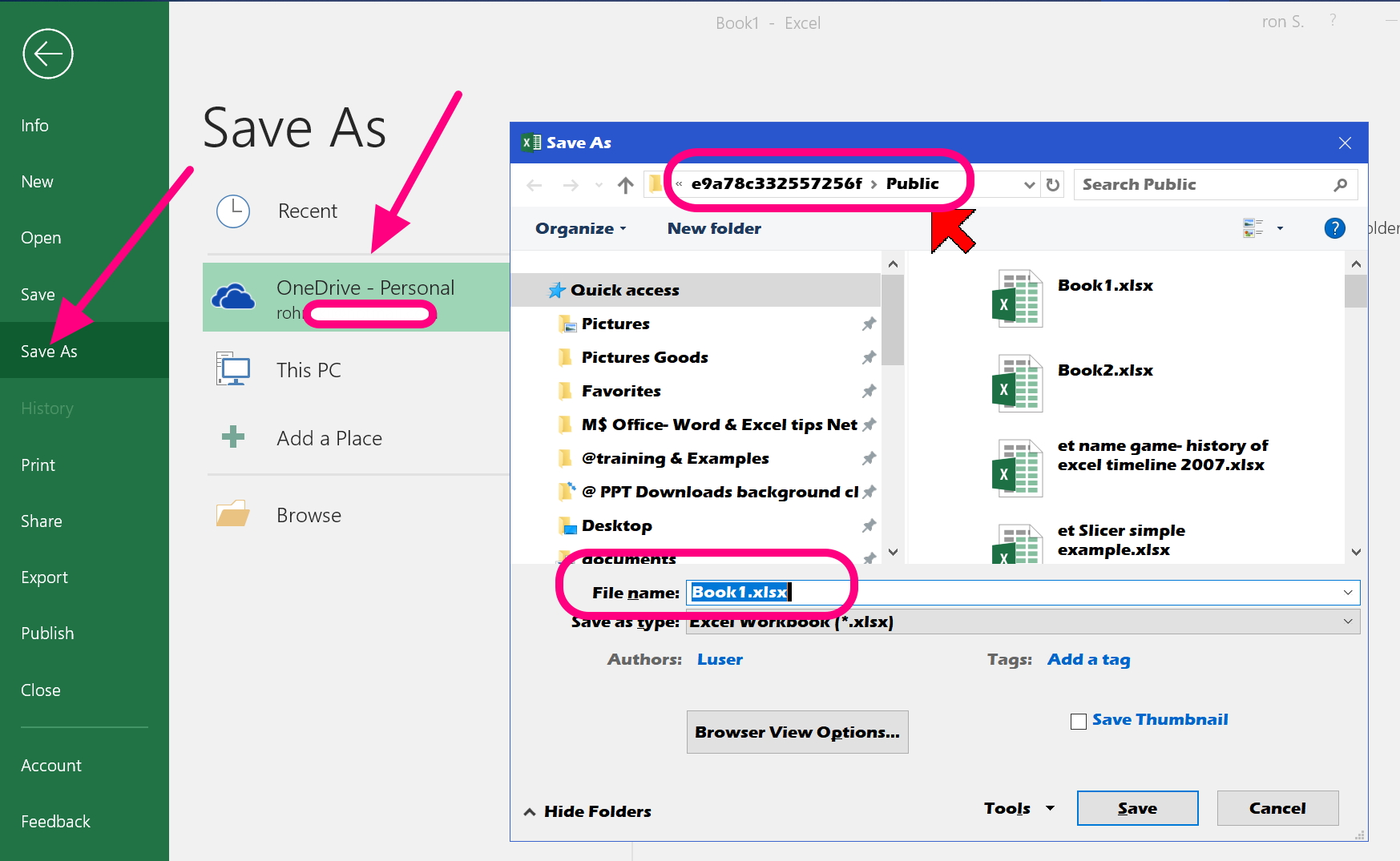This screenshot has width=1400, height=861.
Task: Click the dialog's forward navigation arrow
Action: (x=571, y=185)
